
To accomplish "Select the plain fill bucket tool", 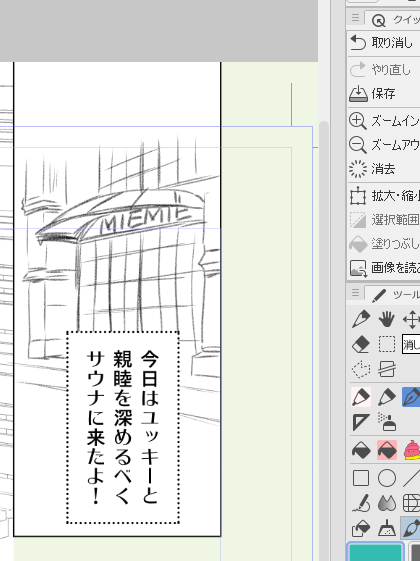I will [361, 450].
